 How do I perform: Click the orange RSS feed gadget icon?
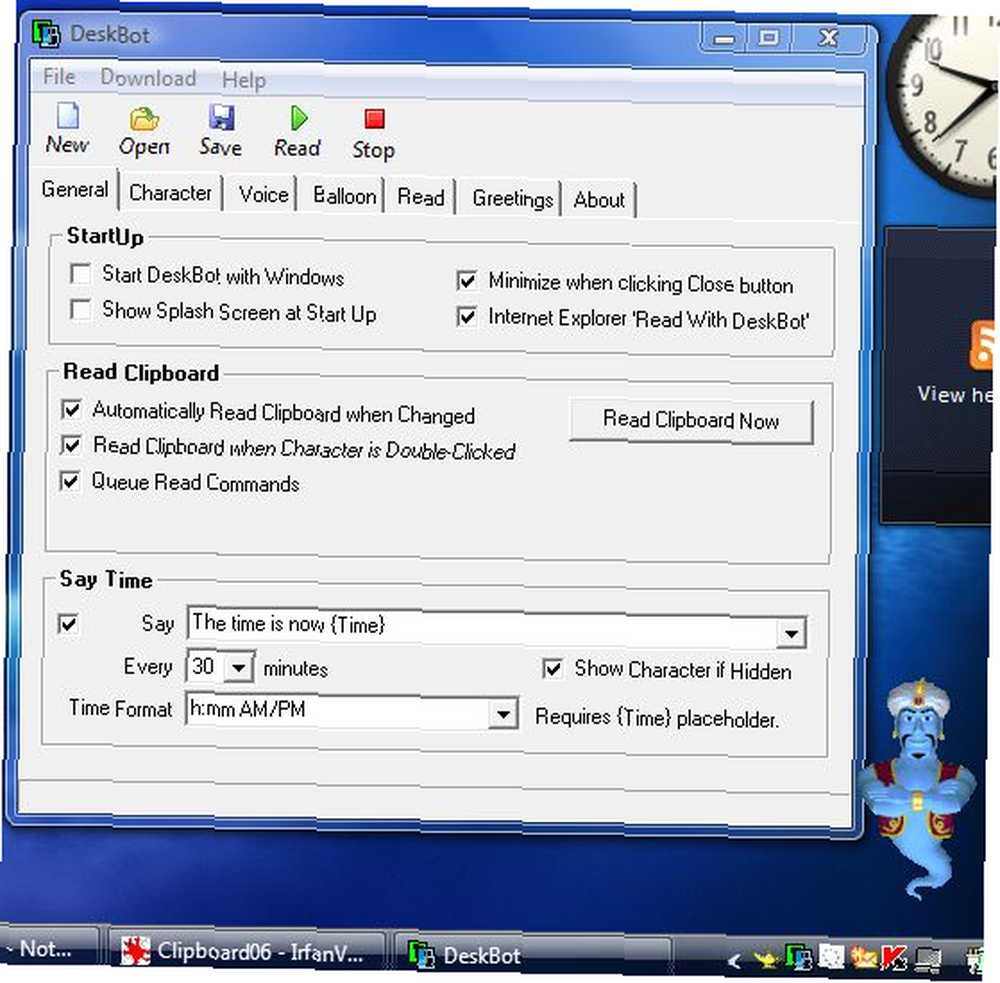982,345
